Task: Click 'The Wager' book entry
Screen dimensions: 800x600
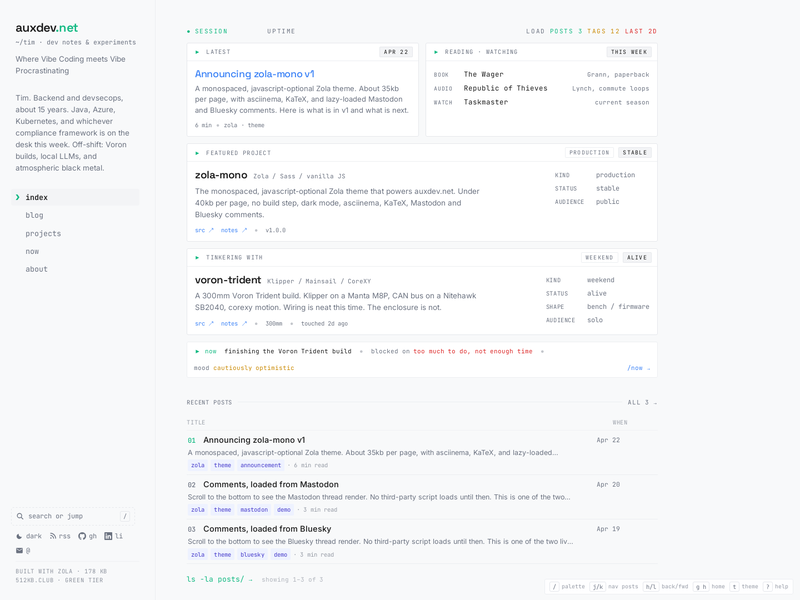Action: [483, 74]
